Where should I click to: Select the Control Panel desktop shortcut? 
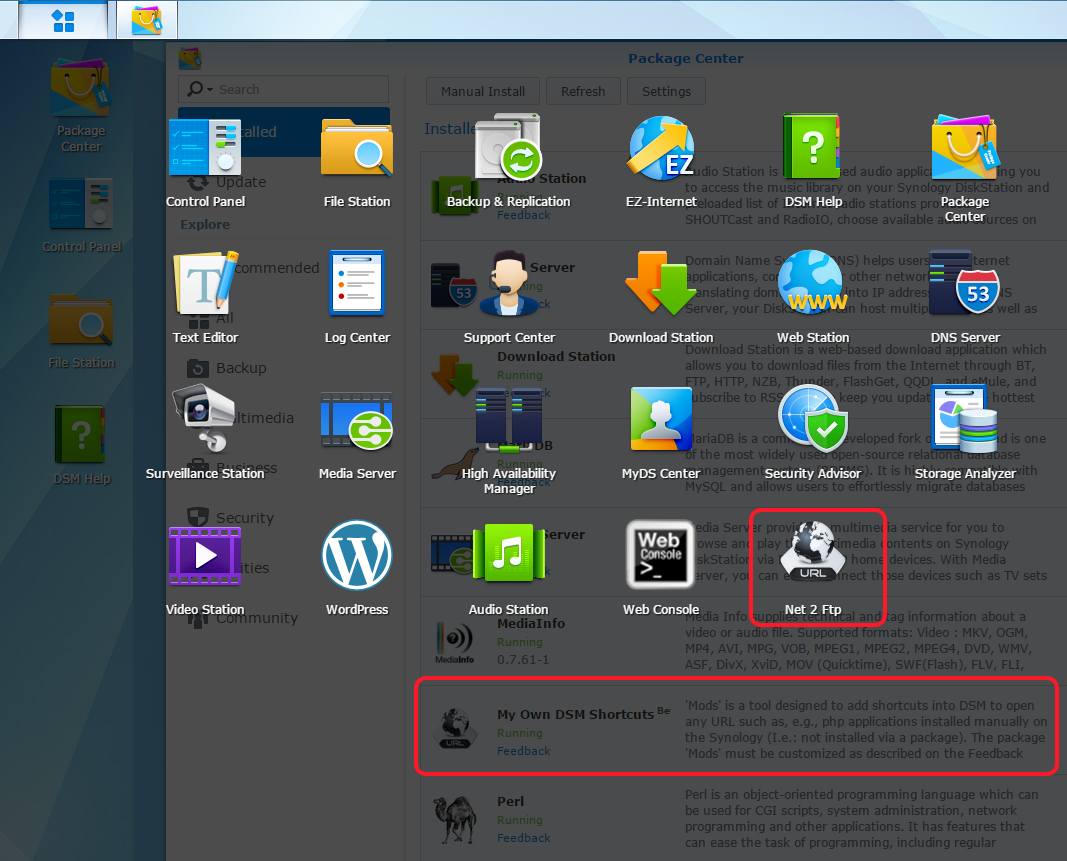click(82, 215)
